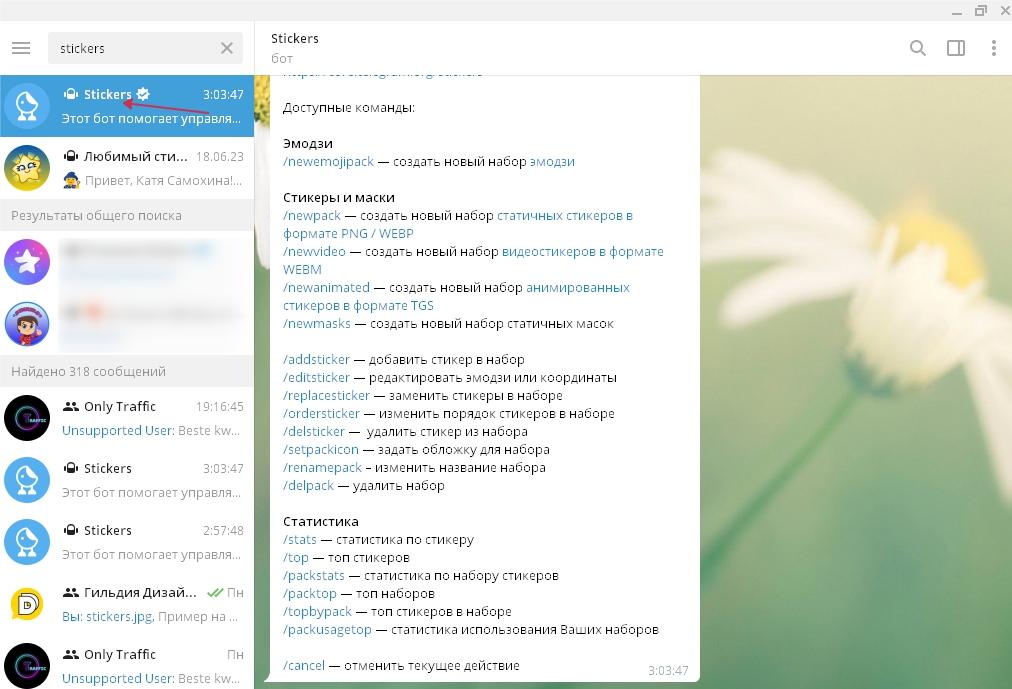Open the hamburger main menu
The width and height of the screenshot is (1012, 689).
pos(21,48)
